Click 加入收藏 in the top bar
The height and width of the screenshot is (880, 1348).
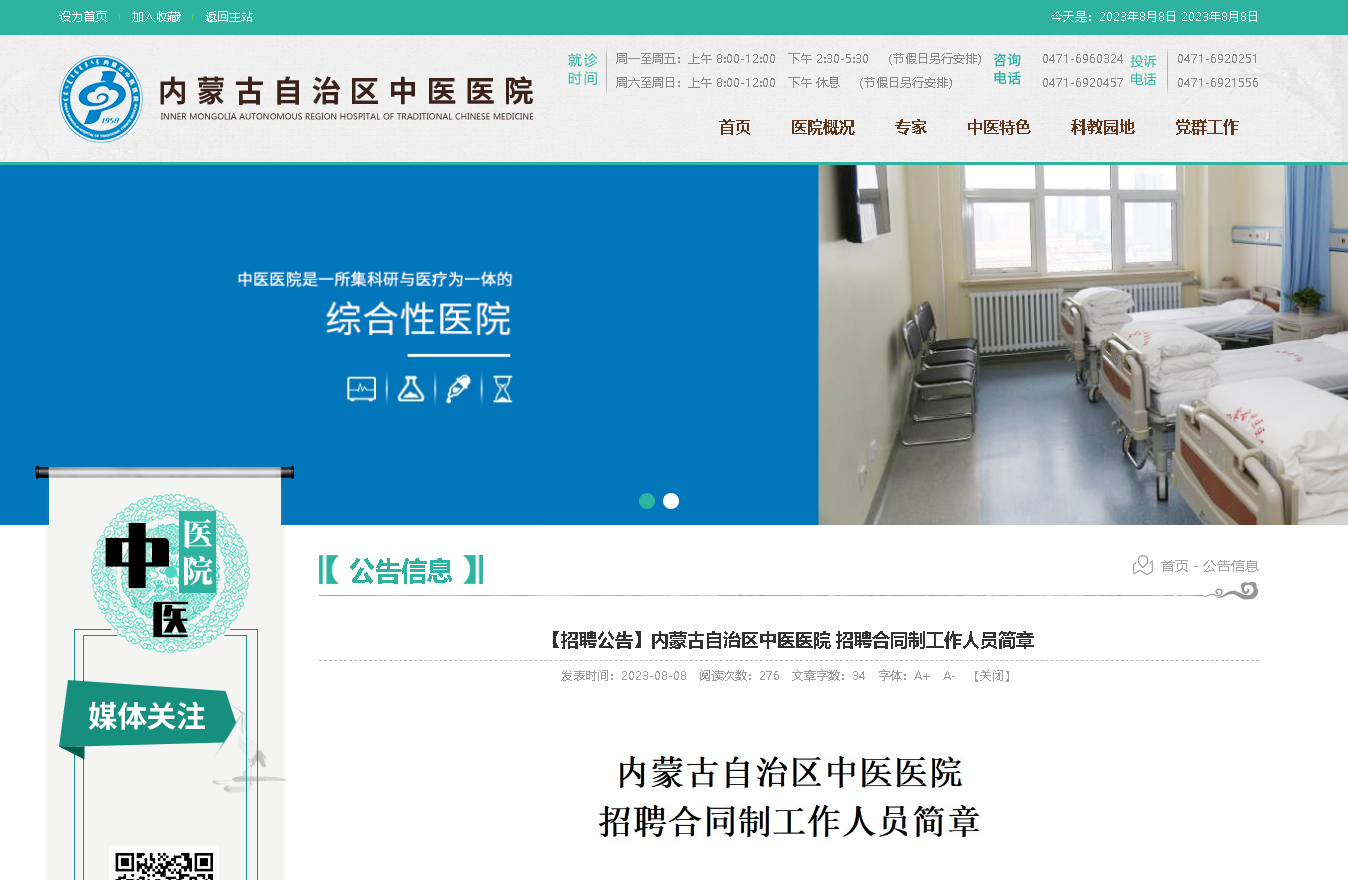156,17
